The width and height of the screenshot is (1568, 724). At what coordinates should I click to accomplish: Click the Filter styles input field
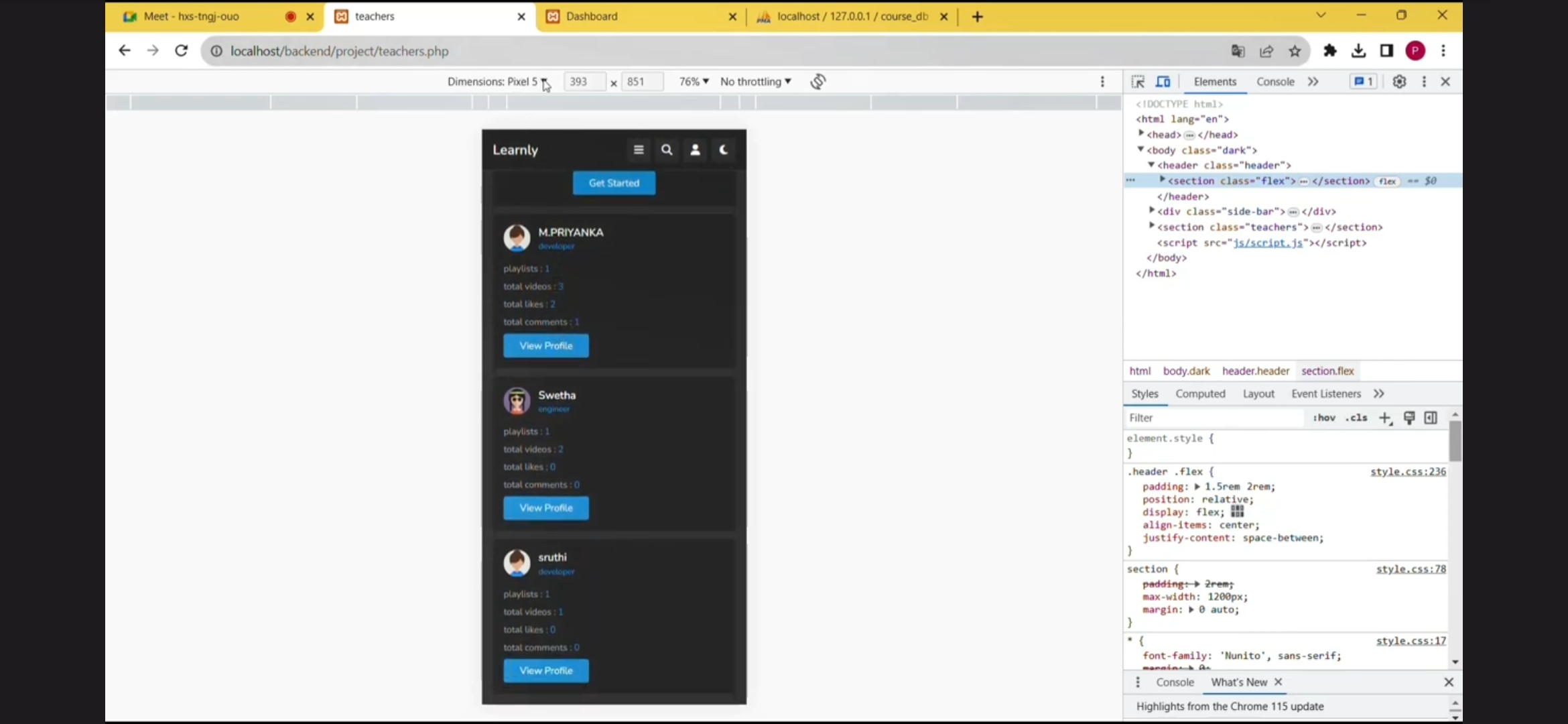click(1213, 418)
